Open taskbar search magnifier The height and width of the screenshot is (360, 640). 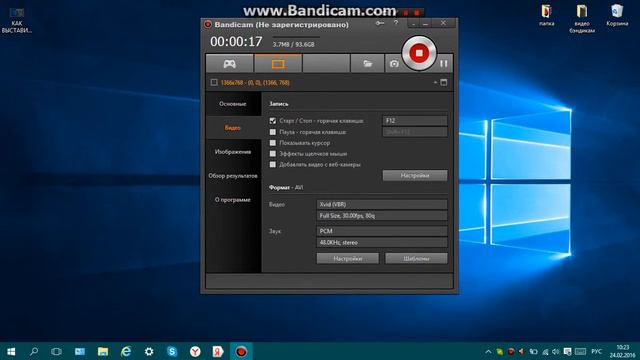point(34,351)
